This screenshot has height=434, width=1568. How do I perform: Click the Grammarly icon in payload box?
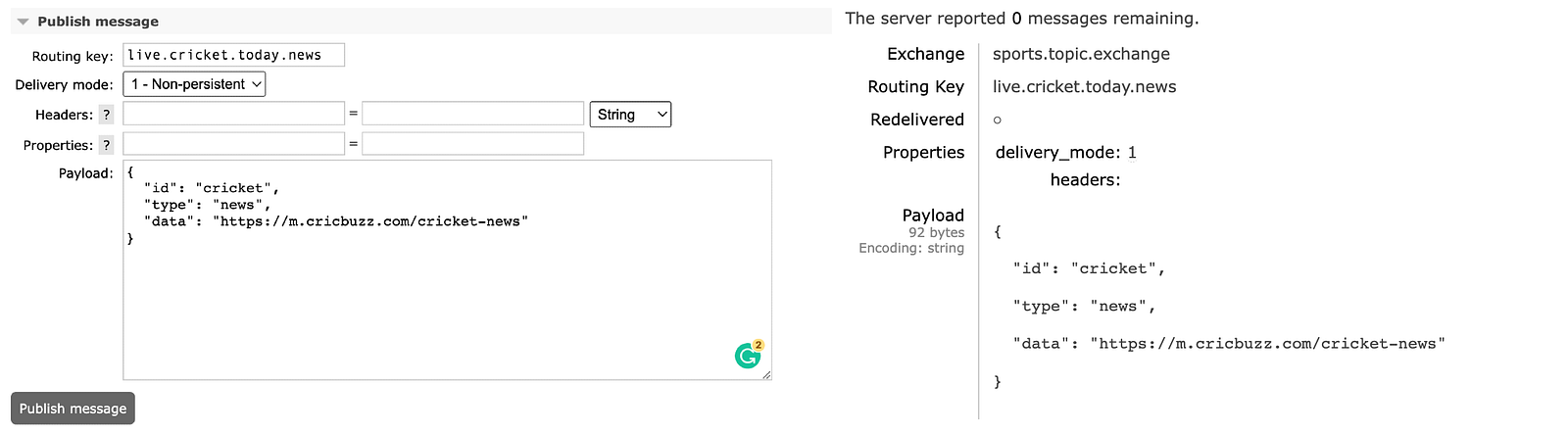[x=749, y=355]
